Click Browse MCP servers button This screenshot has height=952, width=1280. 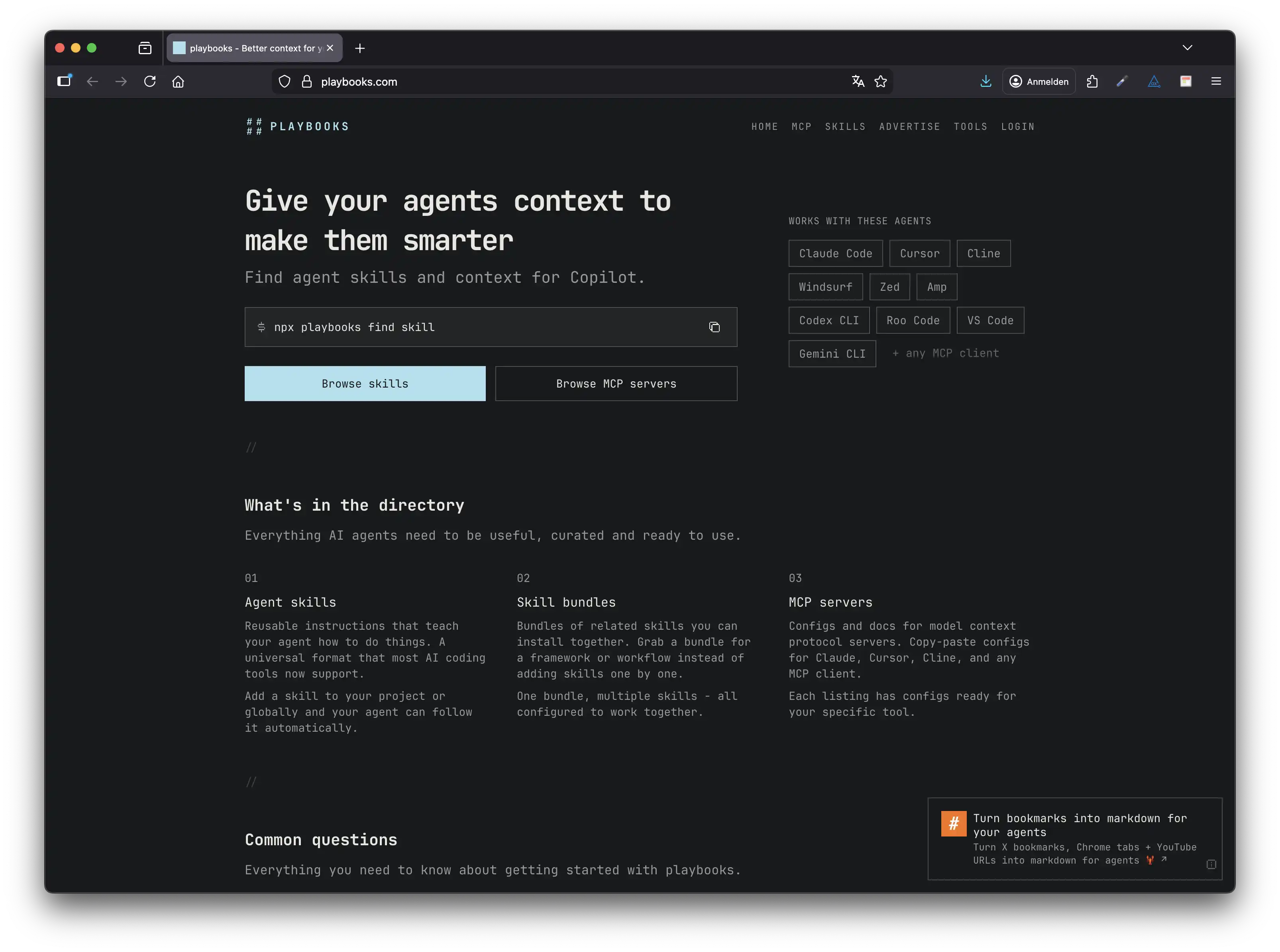click(616, 384)
